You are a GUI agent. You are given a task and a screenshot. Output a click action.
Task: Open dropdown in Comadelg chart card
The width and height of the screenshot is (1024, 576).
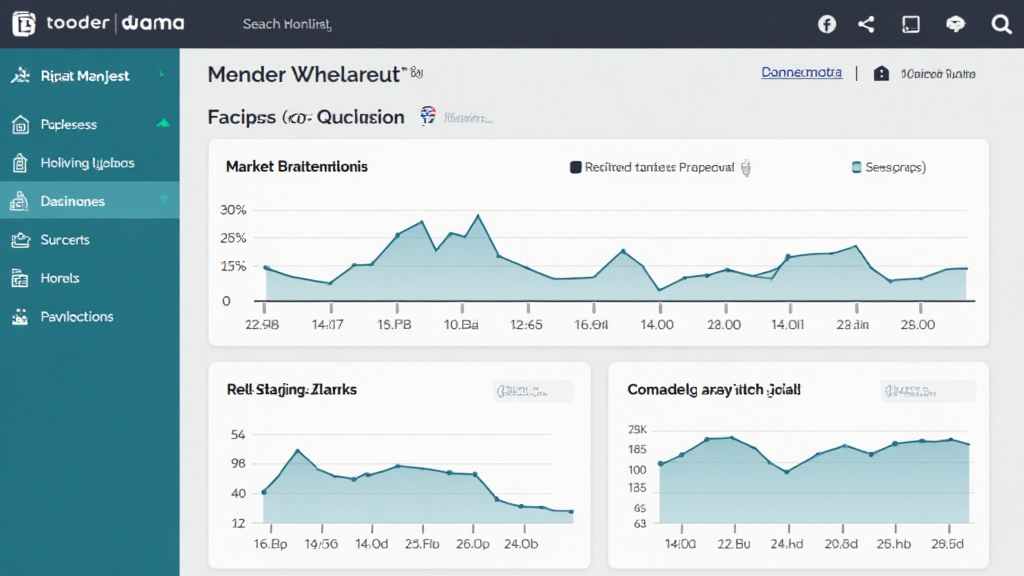coord(921,391)
